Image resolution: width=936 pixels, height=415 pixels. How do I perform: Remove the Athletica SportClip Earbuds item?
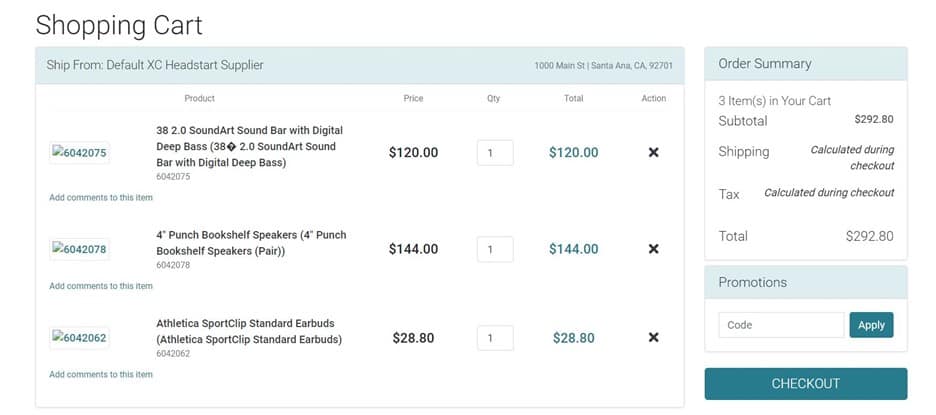(x=653, y=337)
